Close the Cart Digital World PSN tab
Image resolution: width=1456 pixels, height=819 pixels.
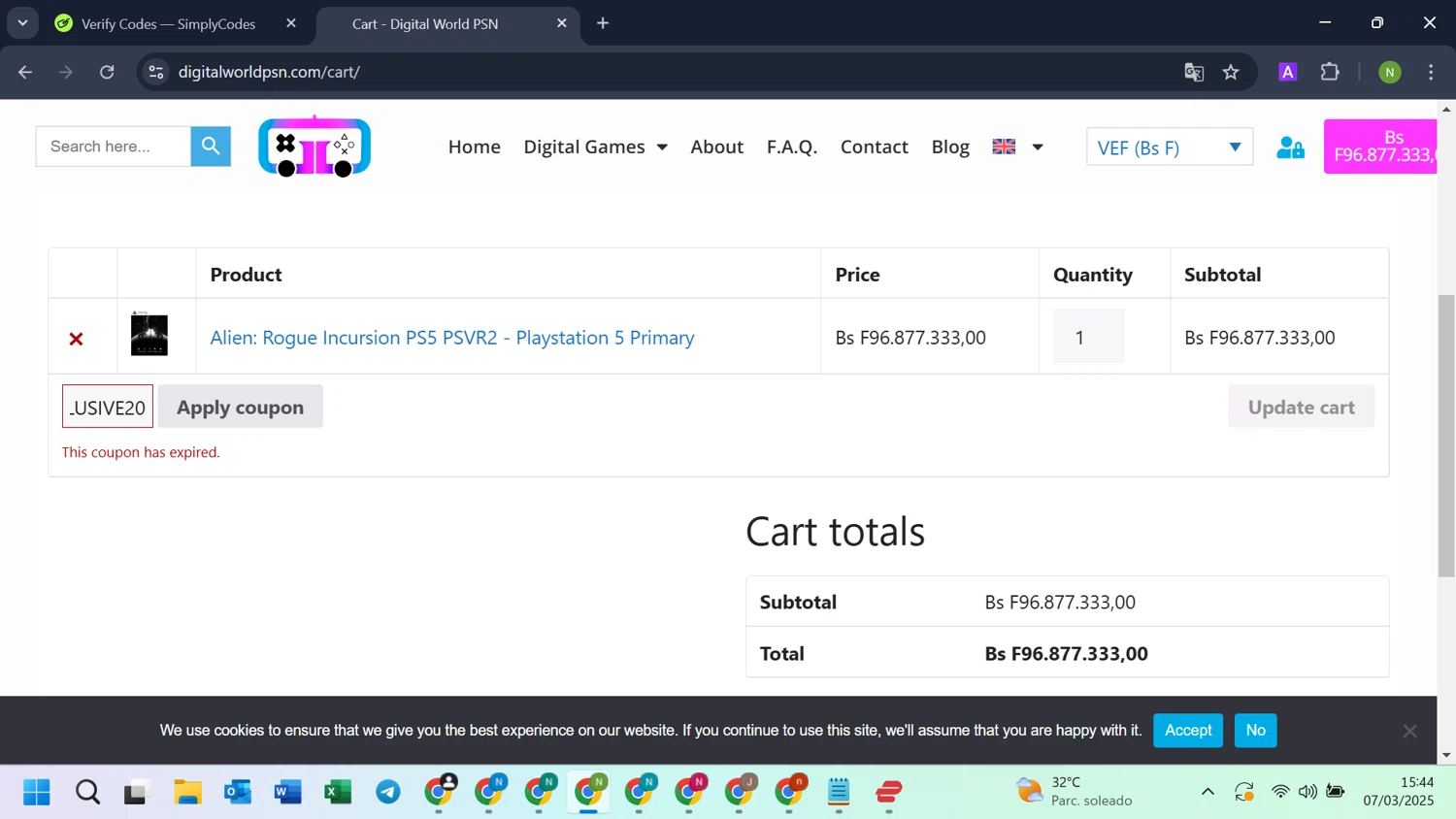click(x=562, y=23)
